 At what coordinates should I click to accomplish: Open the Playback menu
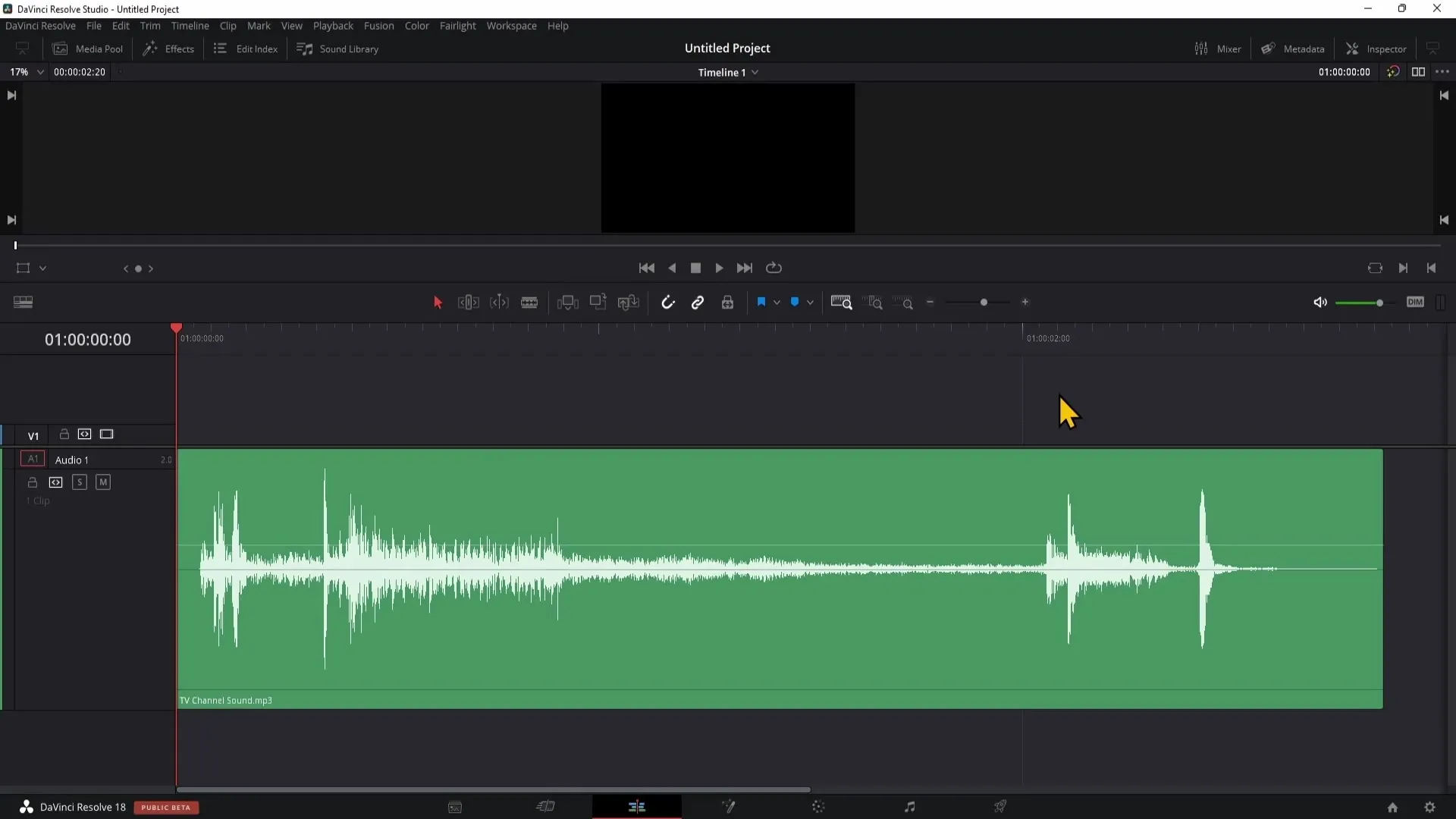(333, 25)
